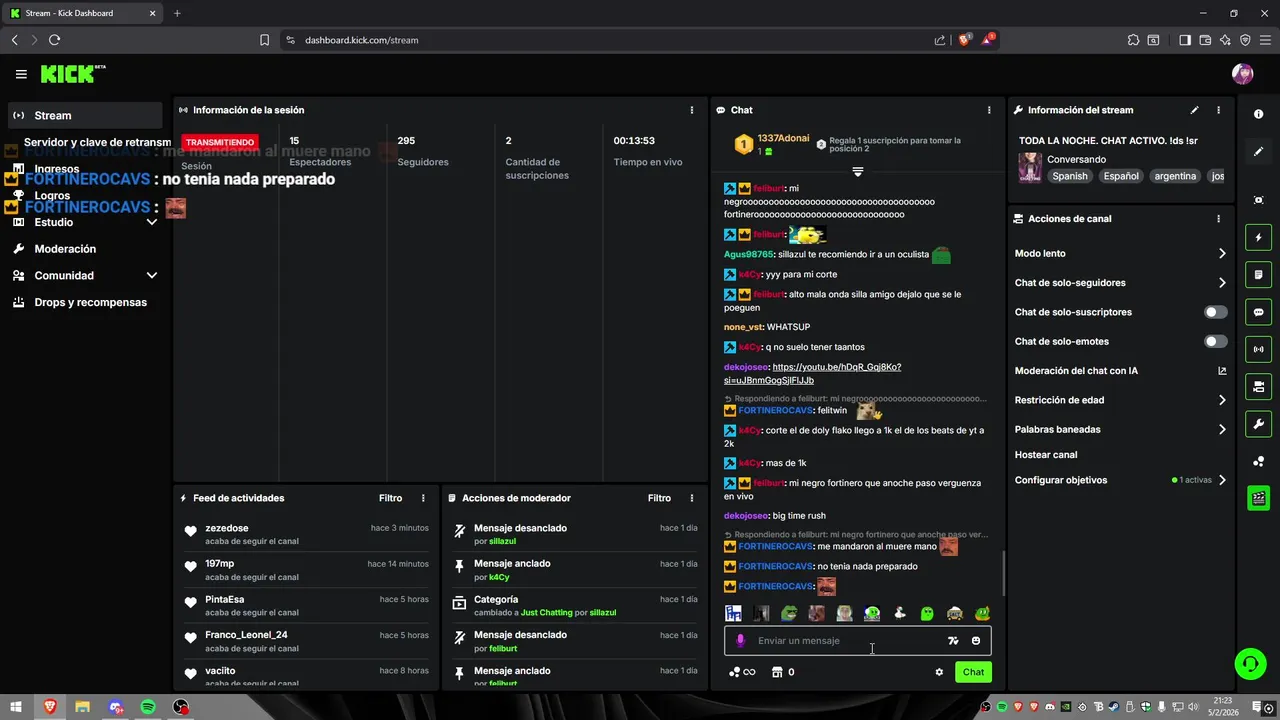Open Moderación del chat con IA external link
This screenshot has width=1280, height=720.
coord(1222,371)
